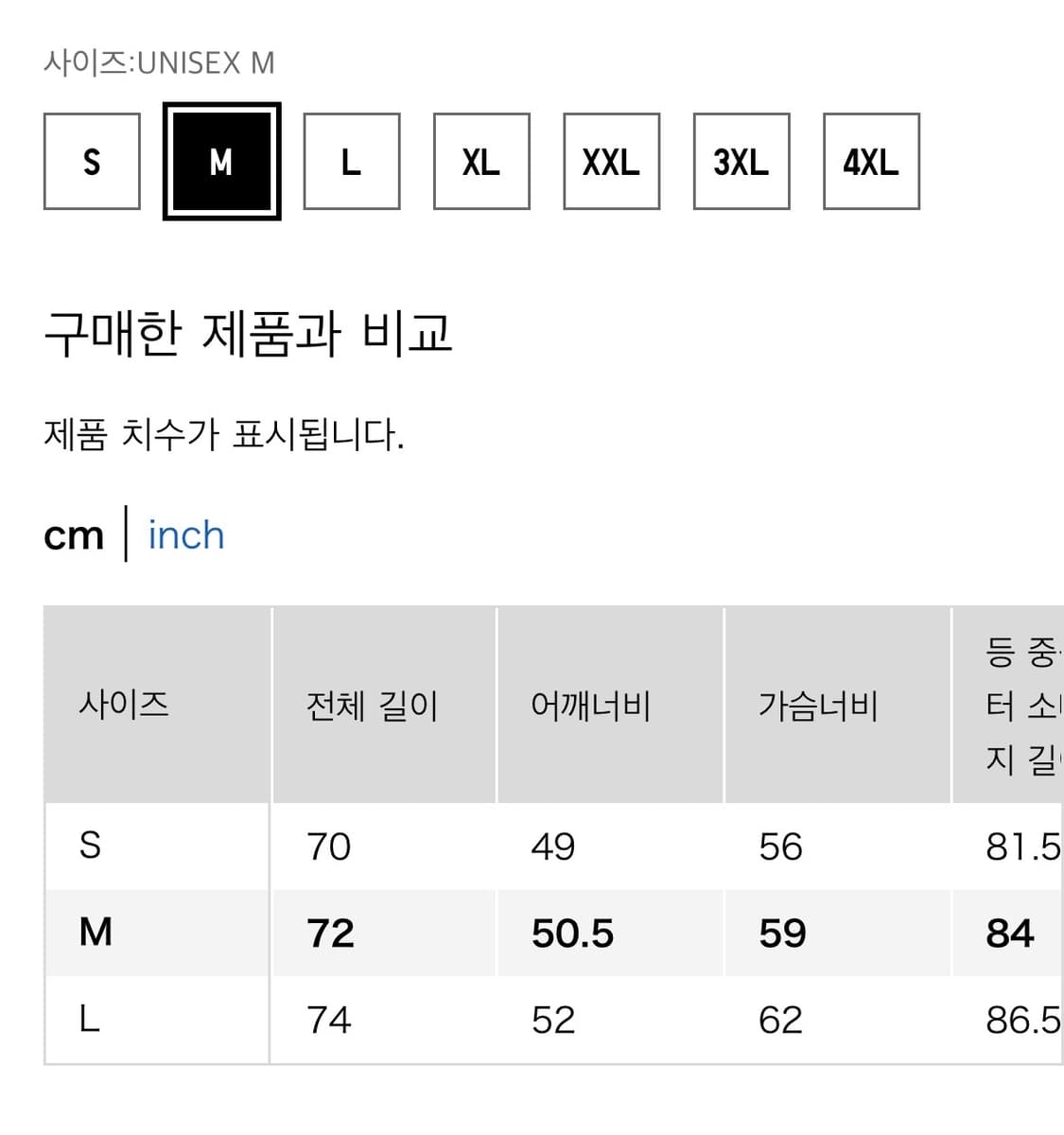
Task: Select the M size option
Action: tap(221, 162)
